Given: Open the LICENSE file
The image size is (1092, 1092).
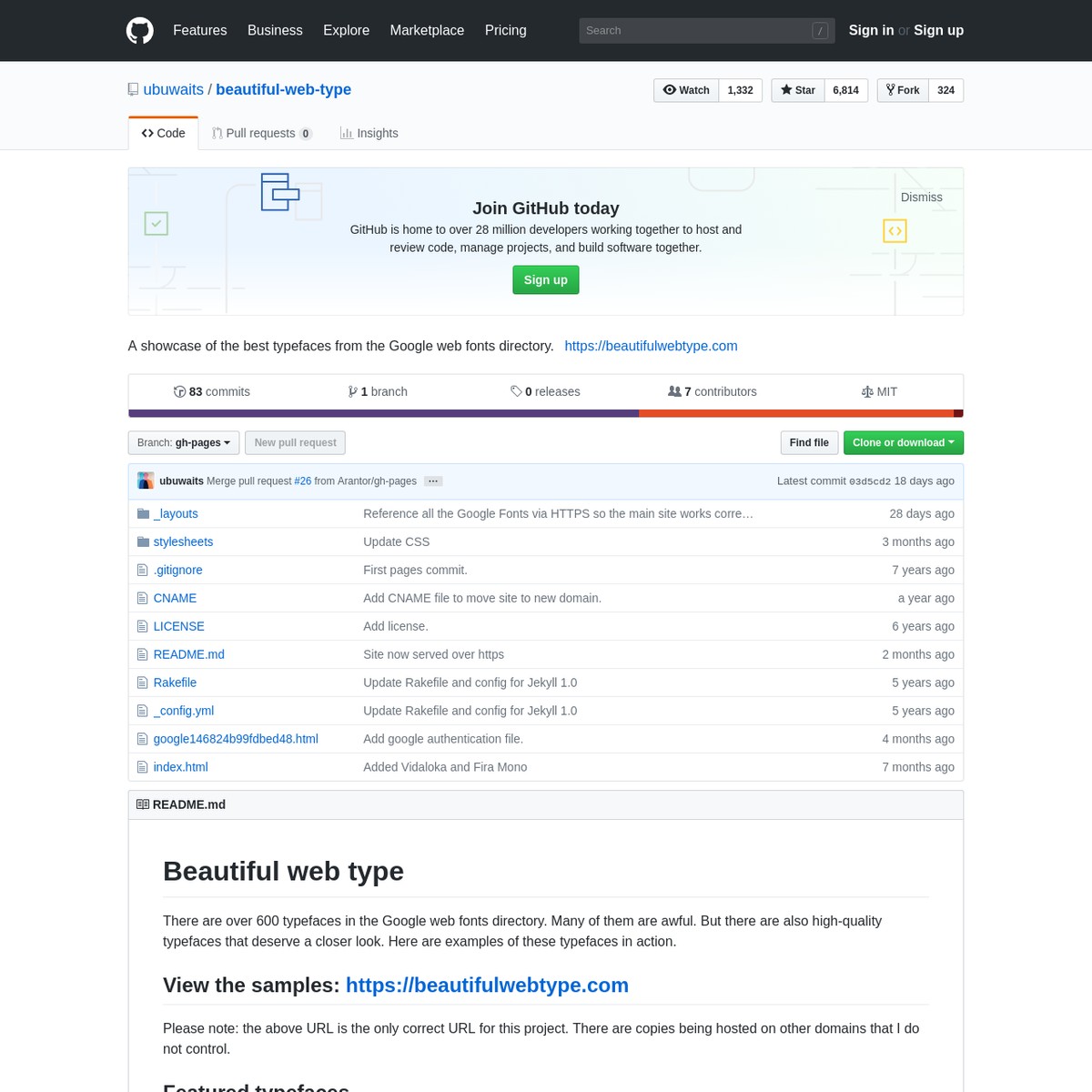Looking at the screenshot, I should [178, 627].
